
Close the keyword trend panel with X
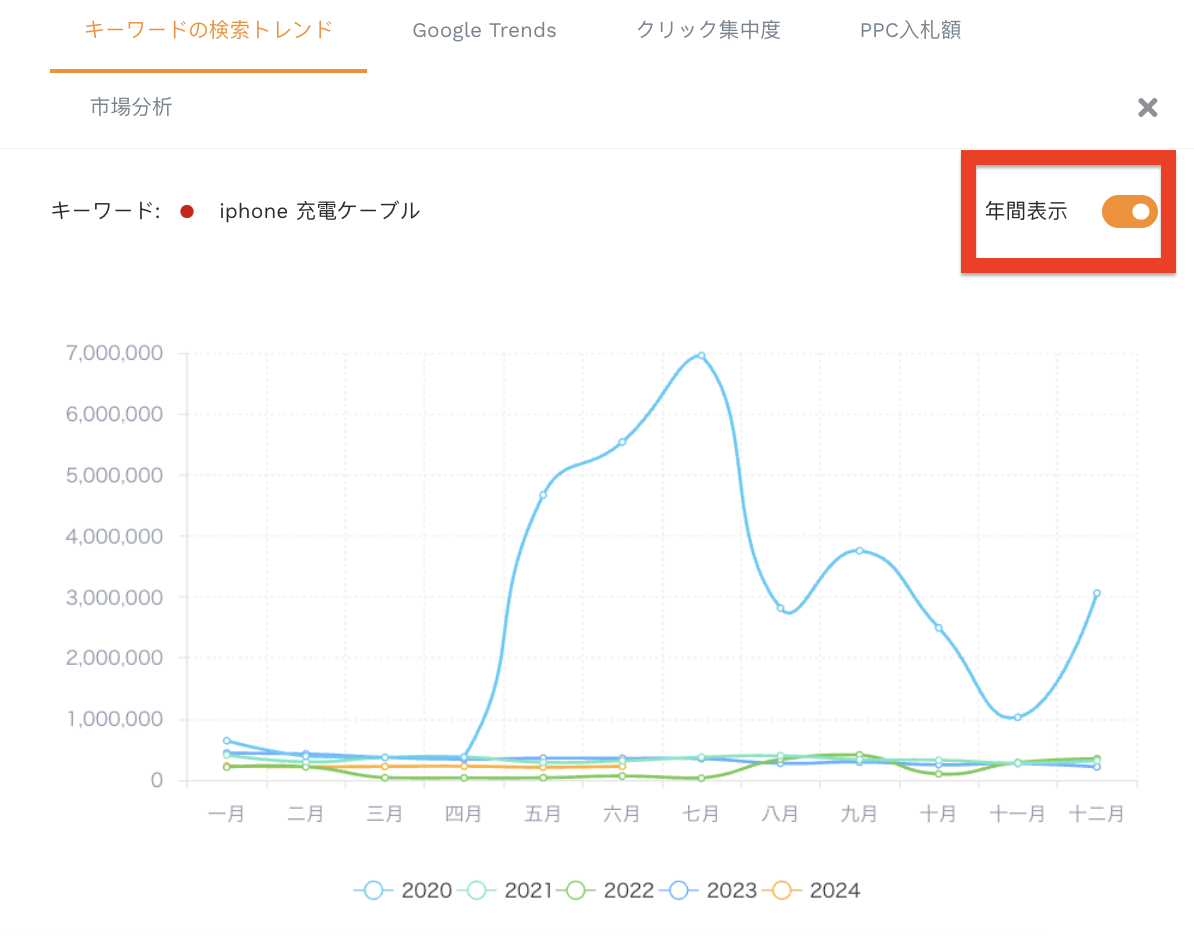[1148, 107]
